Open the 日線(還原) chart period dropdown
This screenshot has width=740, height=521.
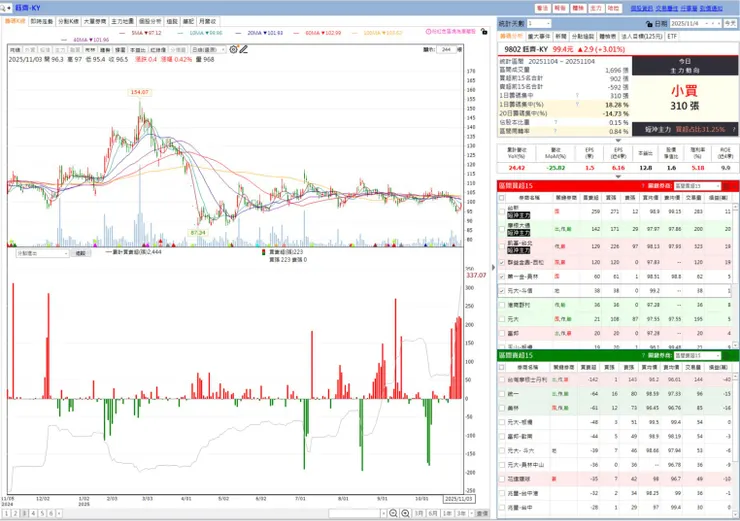tap(208, 50)
